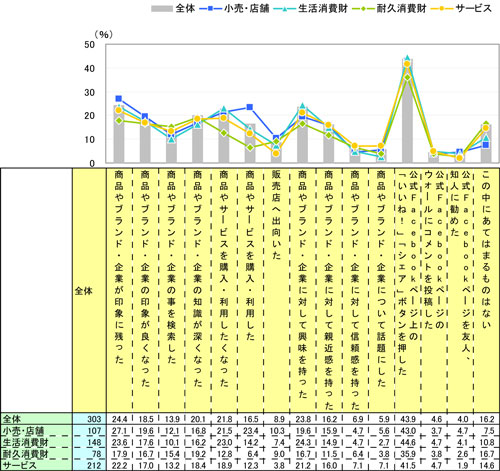Click the highest cyan triangle point near 44.6
Screen dimensions: 500x471
tap(407, 58)
